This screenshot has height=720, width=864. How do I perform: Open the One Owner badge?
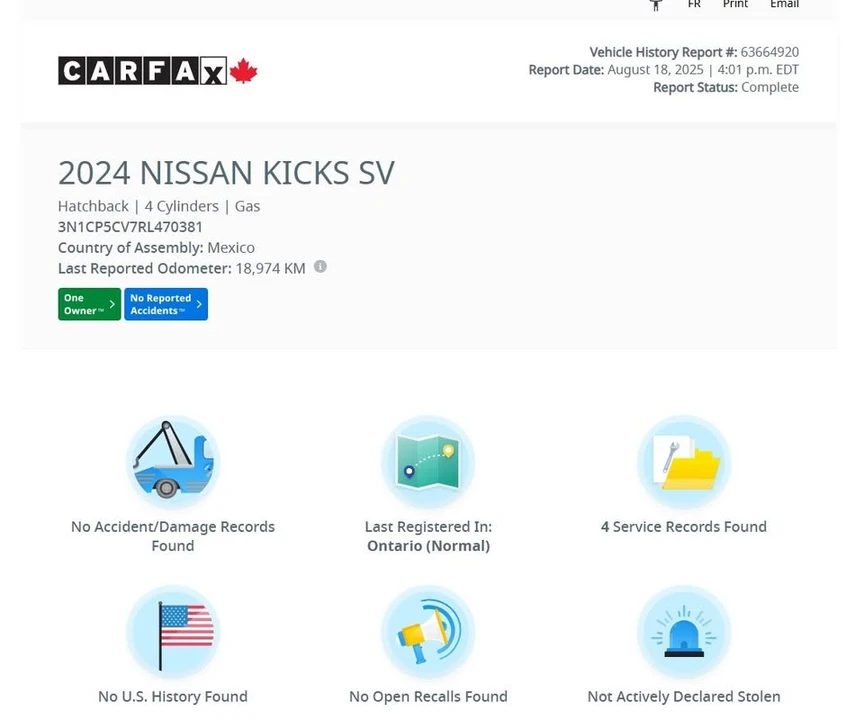[89, 304]
